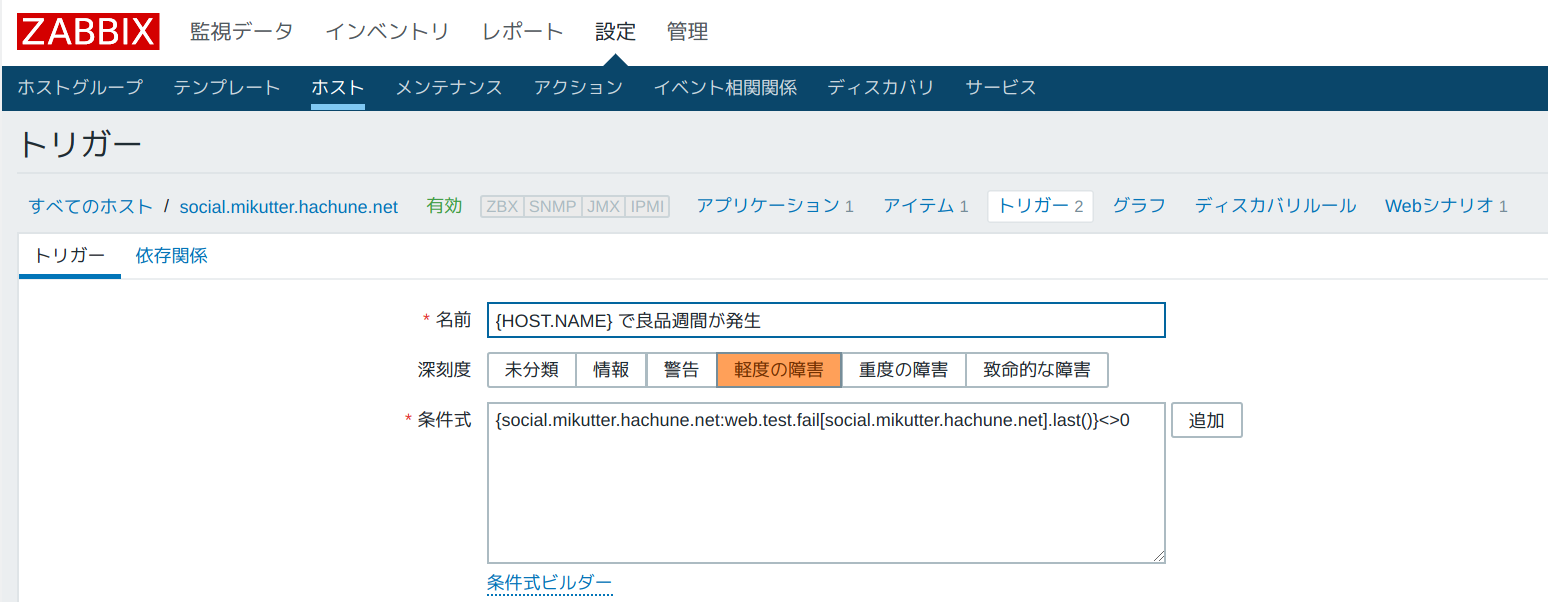Open the メンテナンス section
The image size is (1548, 602).
click(x=448, y=87)
